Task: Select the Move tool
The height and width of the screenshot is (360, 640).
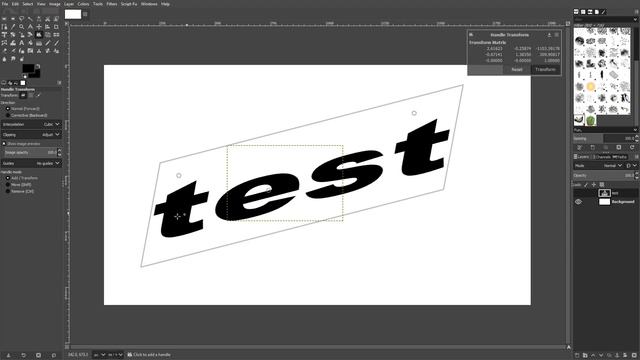Action: 39,27
